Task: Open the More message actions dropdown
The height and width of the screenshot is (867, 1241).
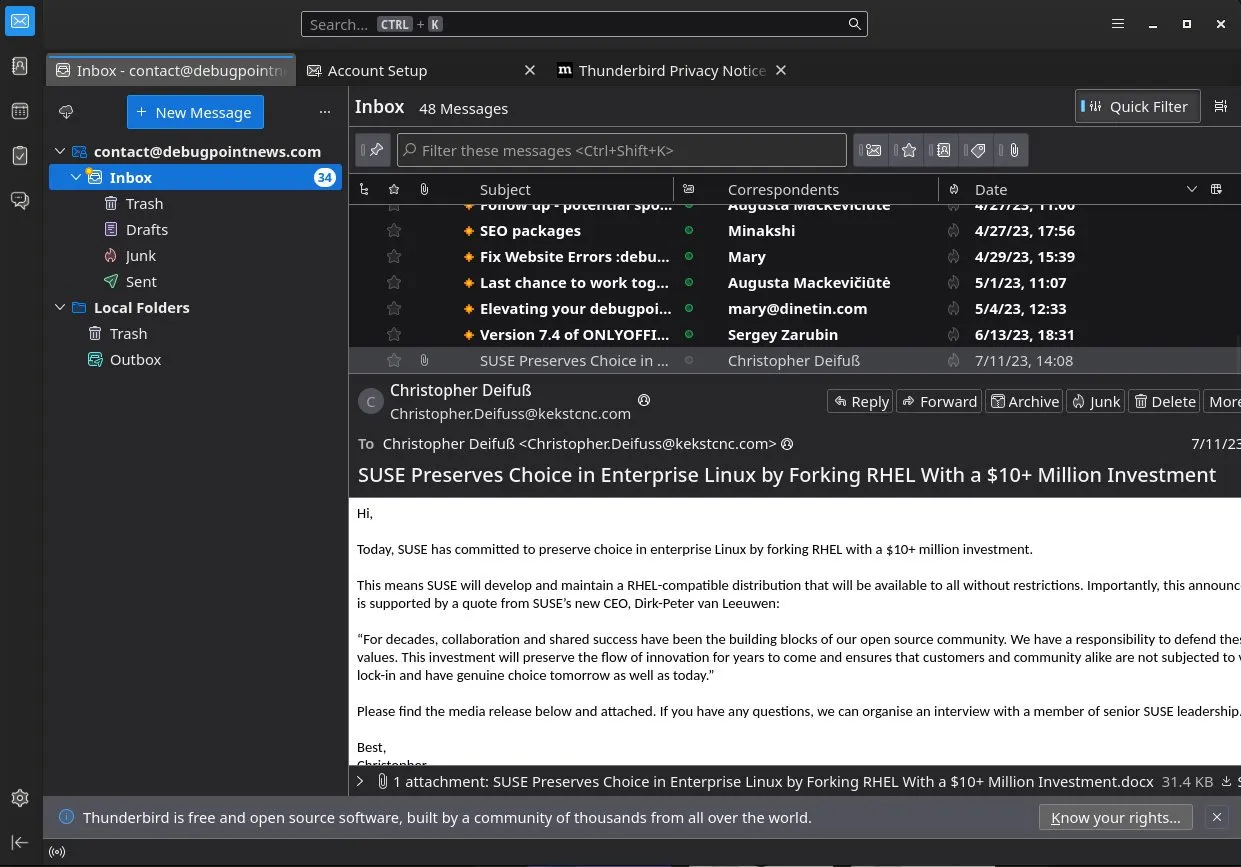Action: (x=1222, y=401)
